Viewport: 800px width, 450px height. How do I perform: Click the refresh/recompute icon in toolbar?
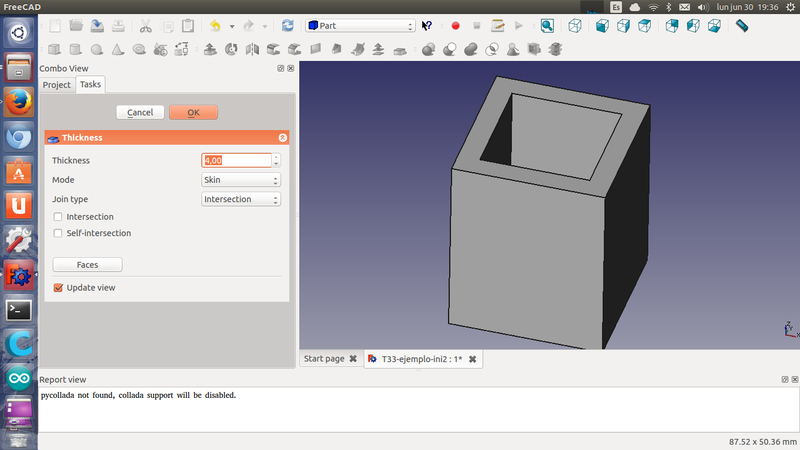click(x=288, y=26)
